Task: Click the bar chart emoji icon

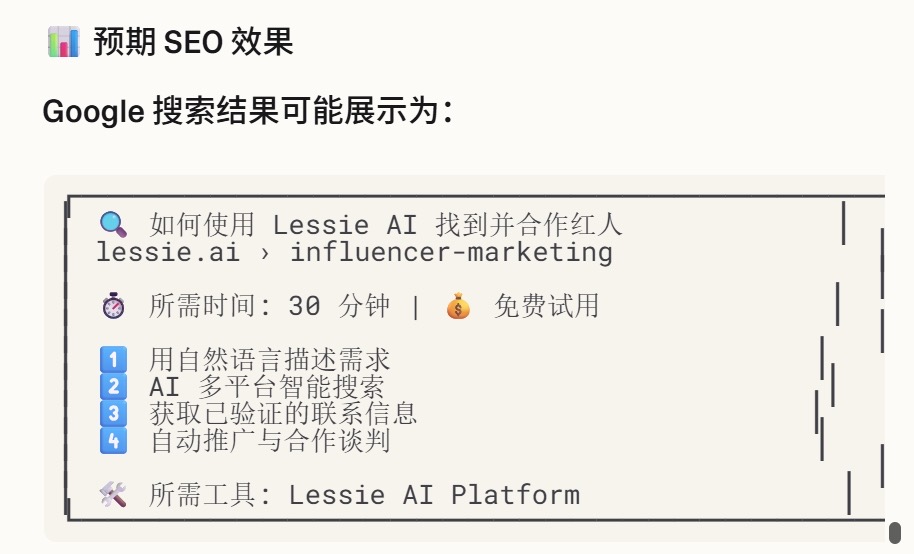Action: (63, 42)
